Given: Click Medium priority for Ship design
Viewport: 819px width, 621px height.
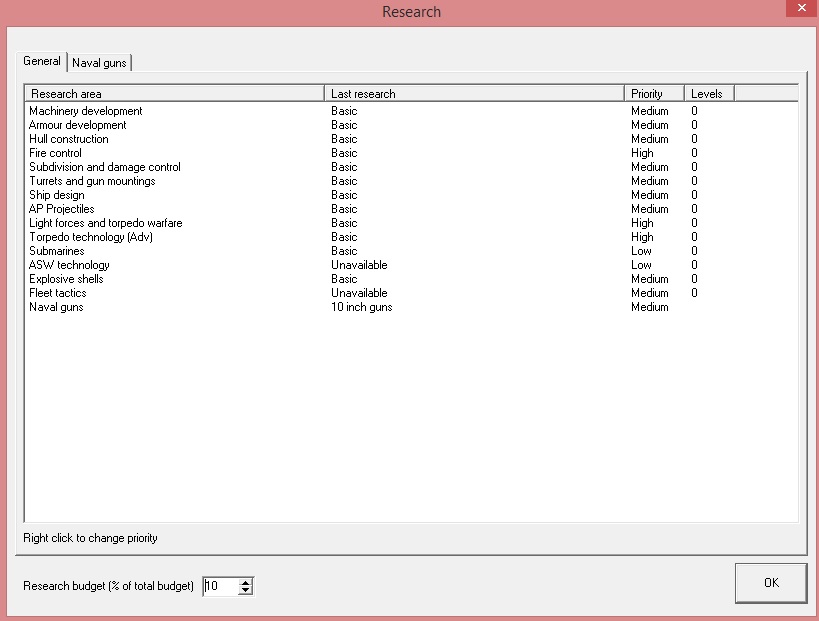Looking at the screenshot, I should pyautogui.click(x=650, y=195).
